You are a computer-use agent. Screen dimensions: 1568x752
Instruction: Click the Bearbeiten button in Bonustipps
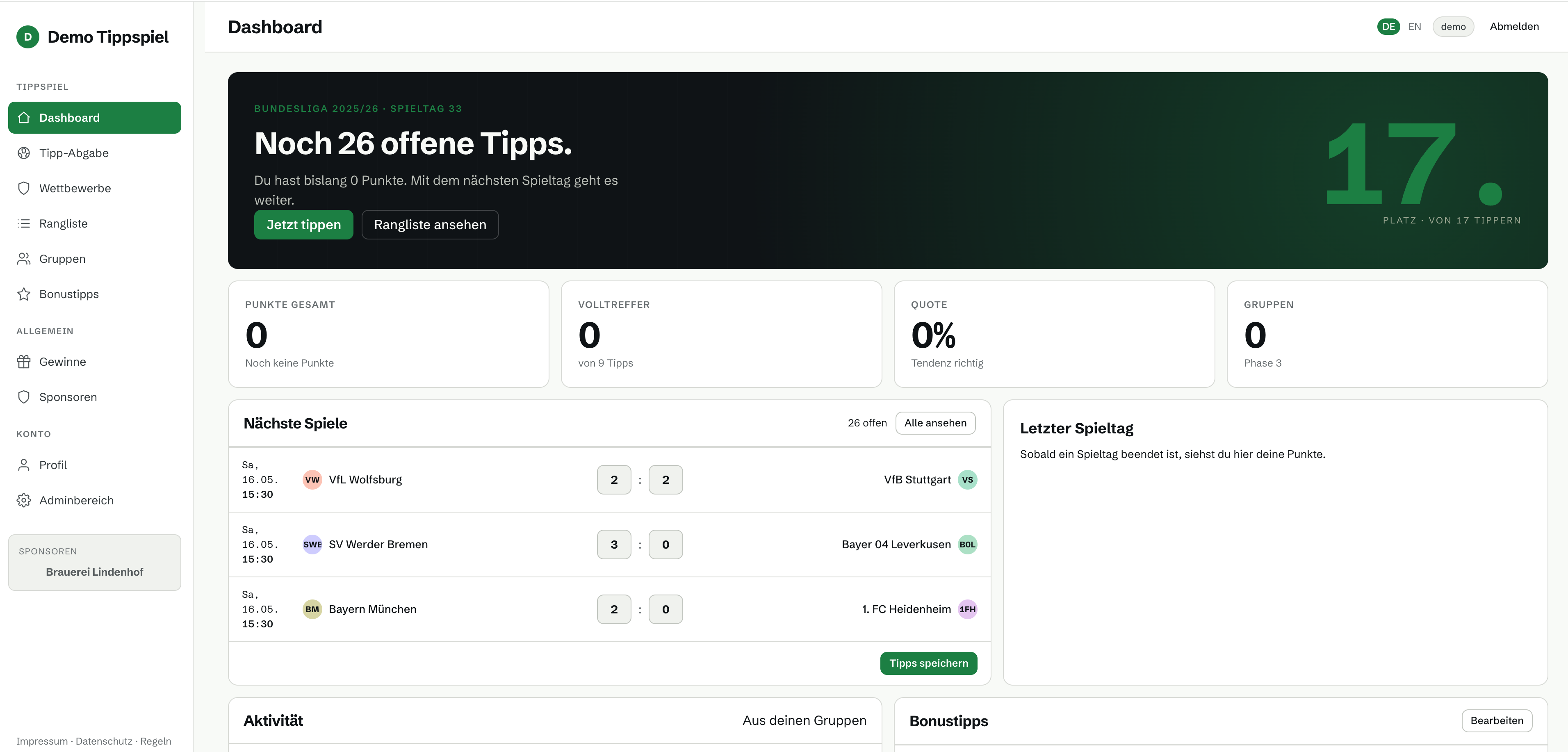[1496, 720]
